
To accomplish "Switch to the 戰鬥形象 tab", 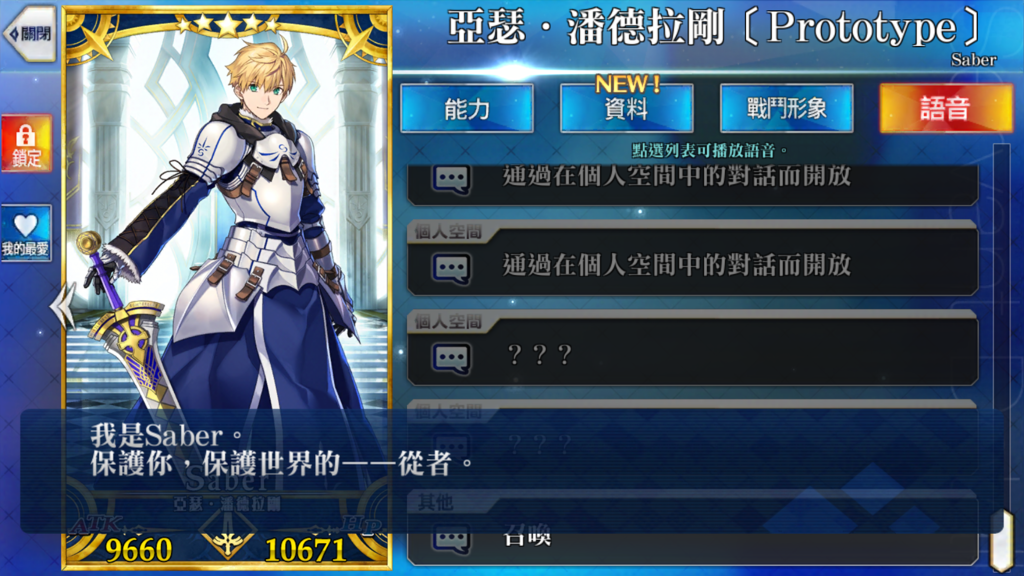I will coord(786,108).
